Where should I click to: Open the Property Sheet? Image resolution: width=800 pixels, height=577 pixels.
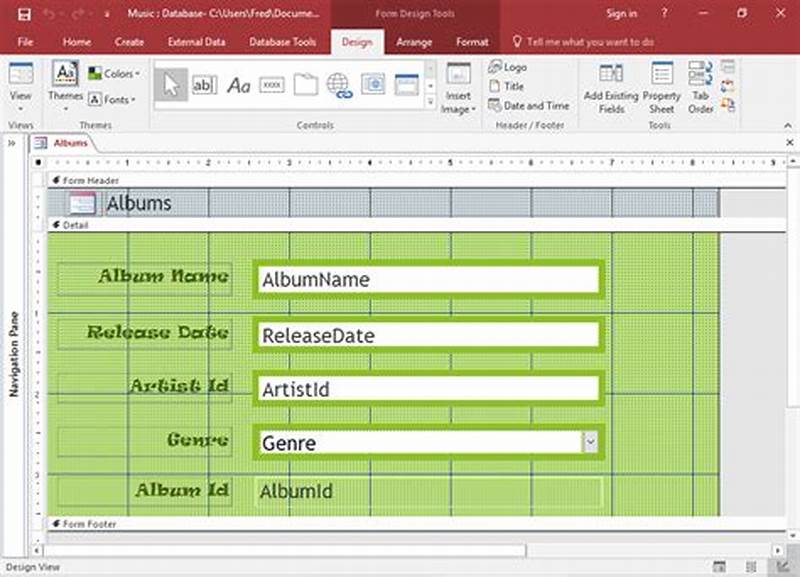(662, 88)
